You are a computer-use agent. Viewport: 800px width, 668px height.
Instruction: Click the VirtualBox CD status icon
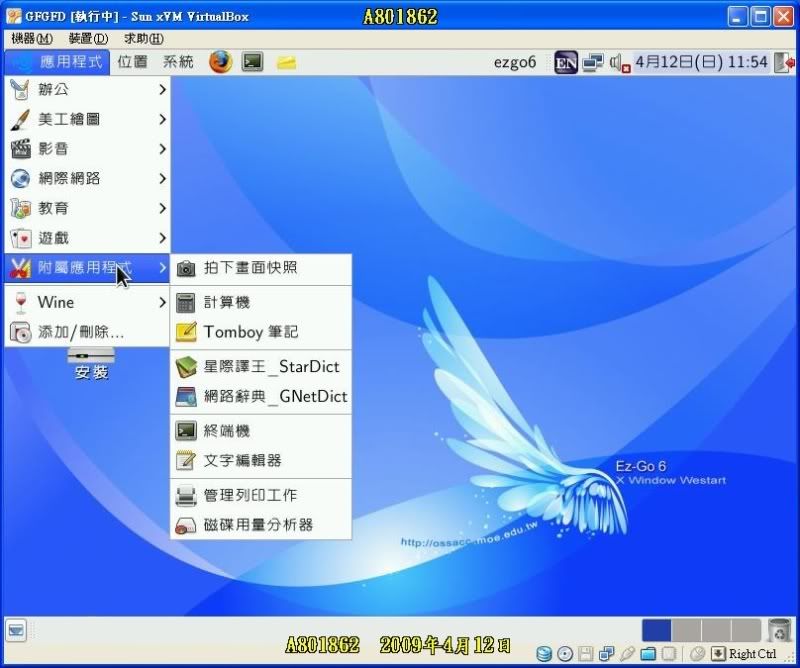[x=565, y=654]
